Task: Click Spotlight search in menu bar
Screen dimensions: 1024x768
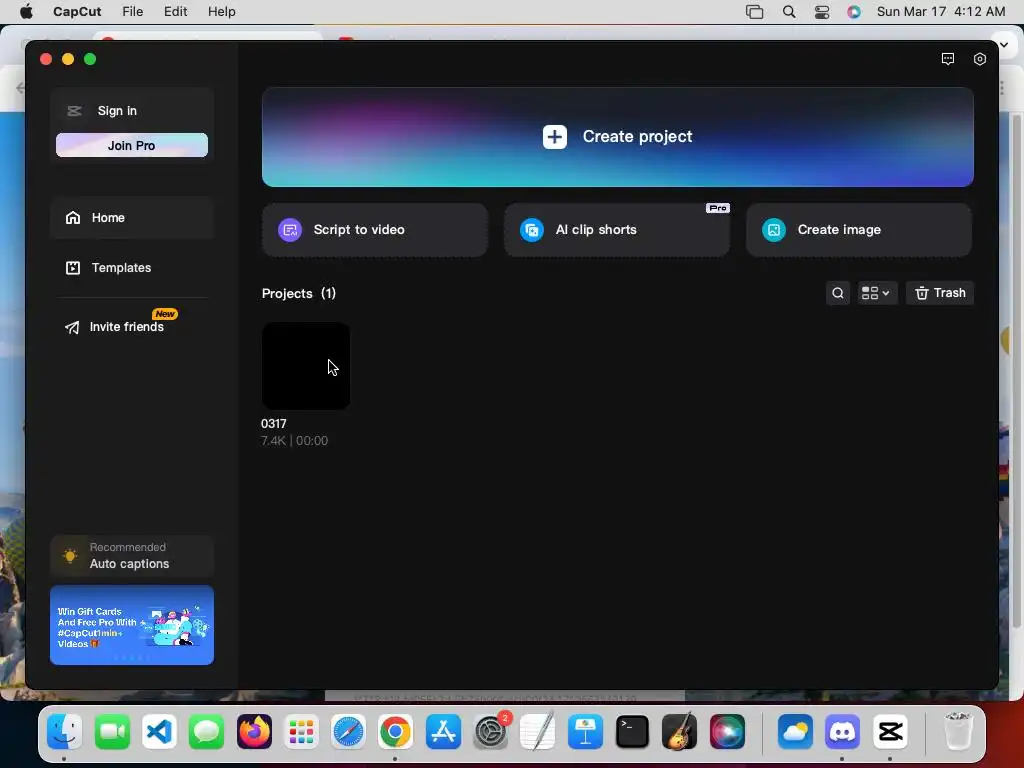Action: click(789, 12)
